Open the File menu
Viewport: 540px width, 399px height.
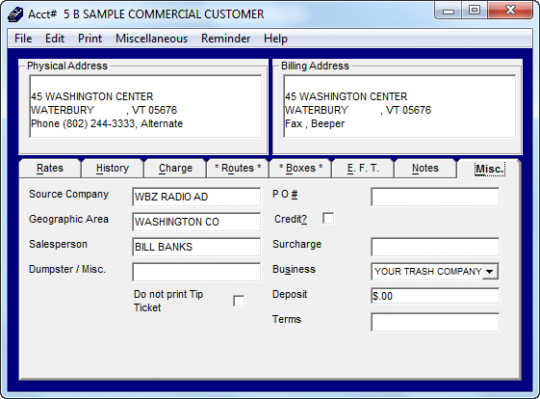point(23,38)
